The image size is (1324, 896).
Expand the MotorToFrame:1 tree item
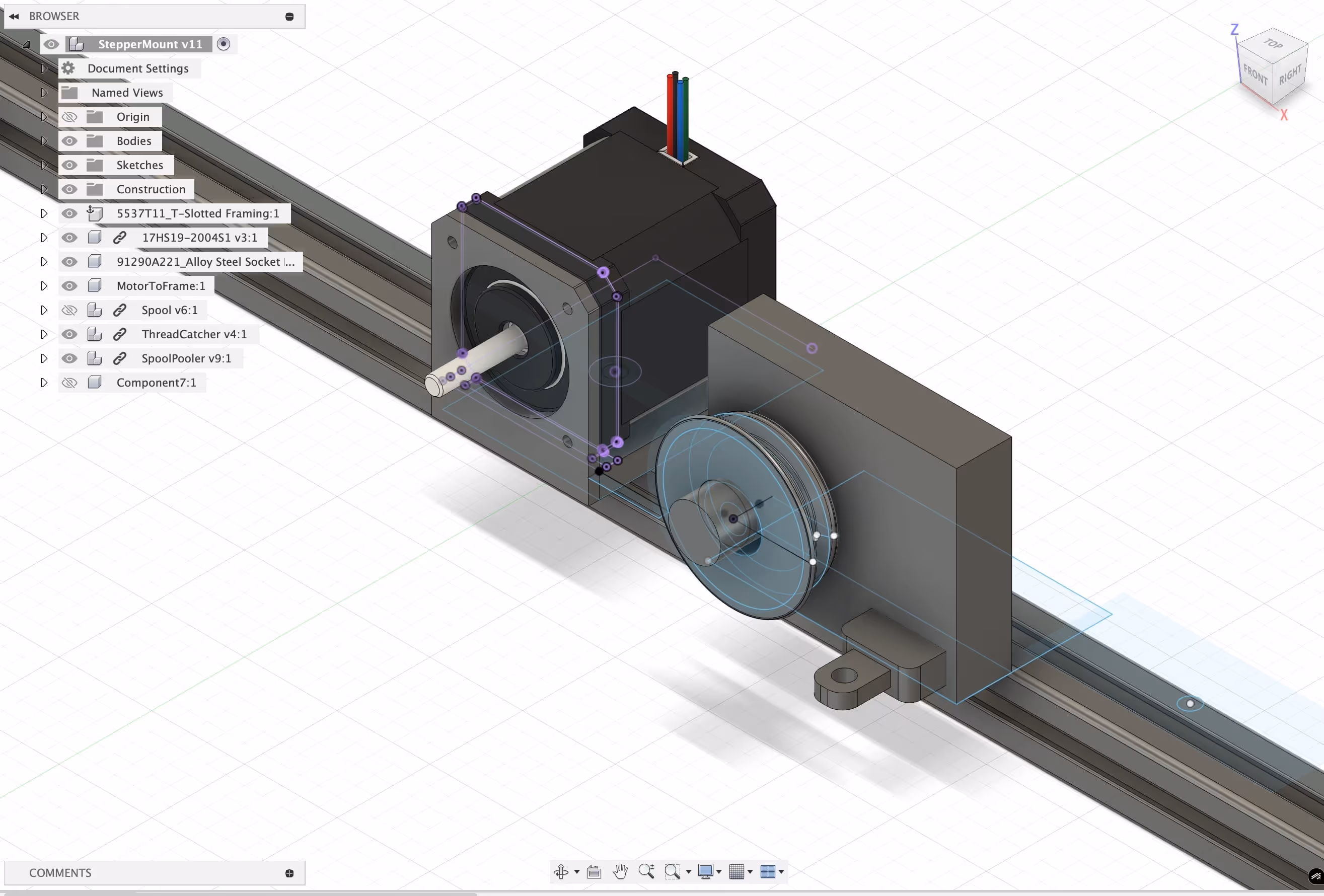point(44,286)
